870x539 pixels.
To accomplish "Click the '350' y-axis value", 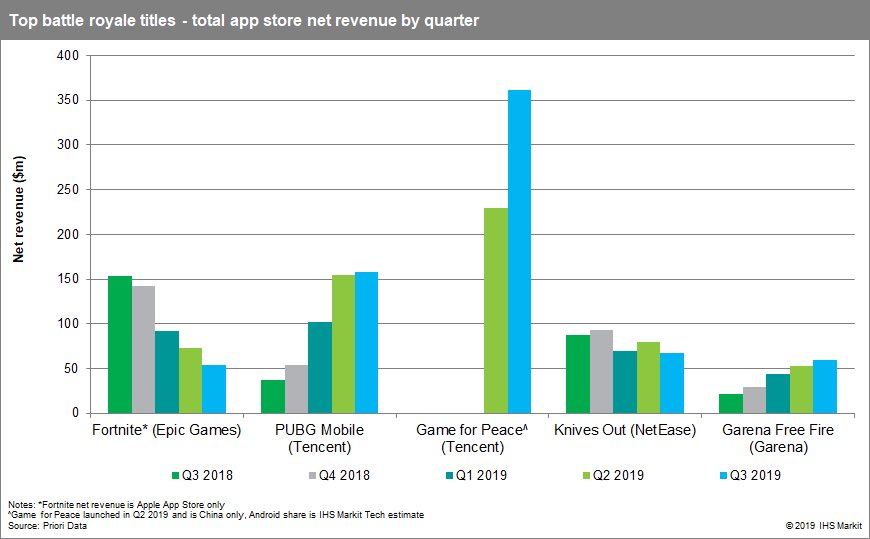I will point(68,100).
